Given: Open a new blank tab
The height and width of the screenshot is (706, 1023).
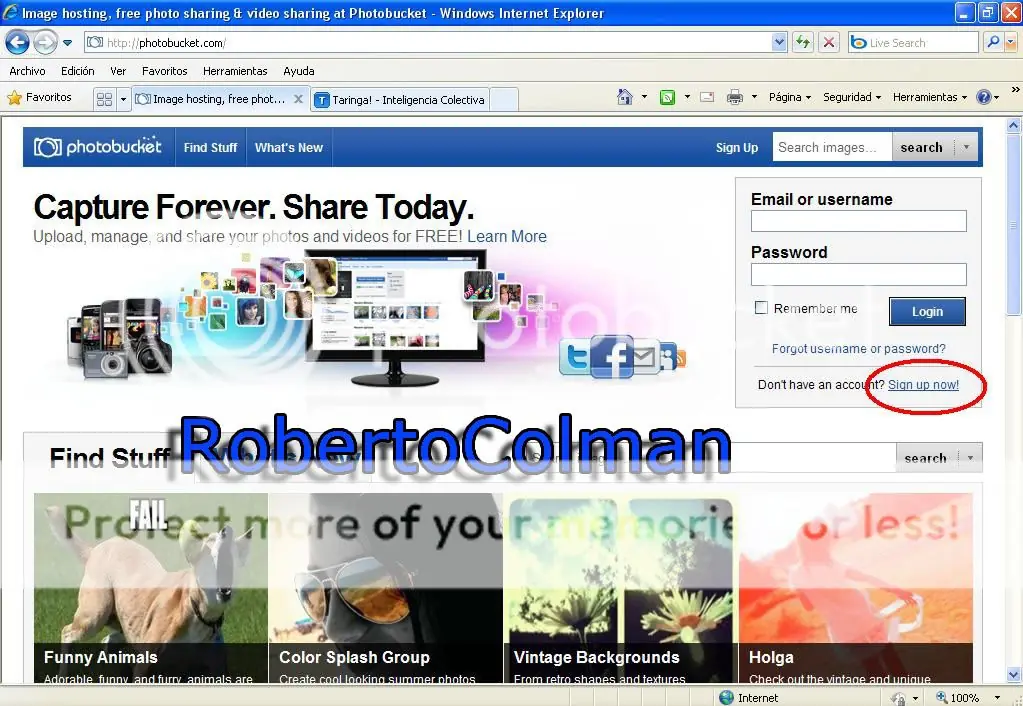Looking at the screenshot, I should 504,100.
